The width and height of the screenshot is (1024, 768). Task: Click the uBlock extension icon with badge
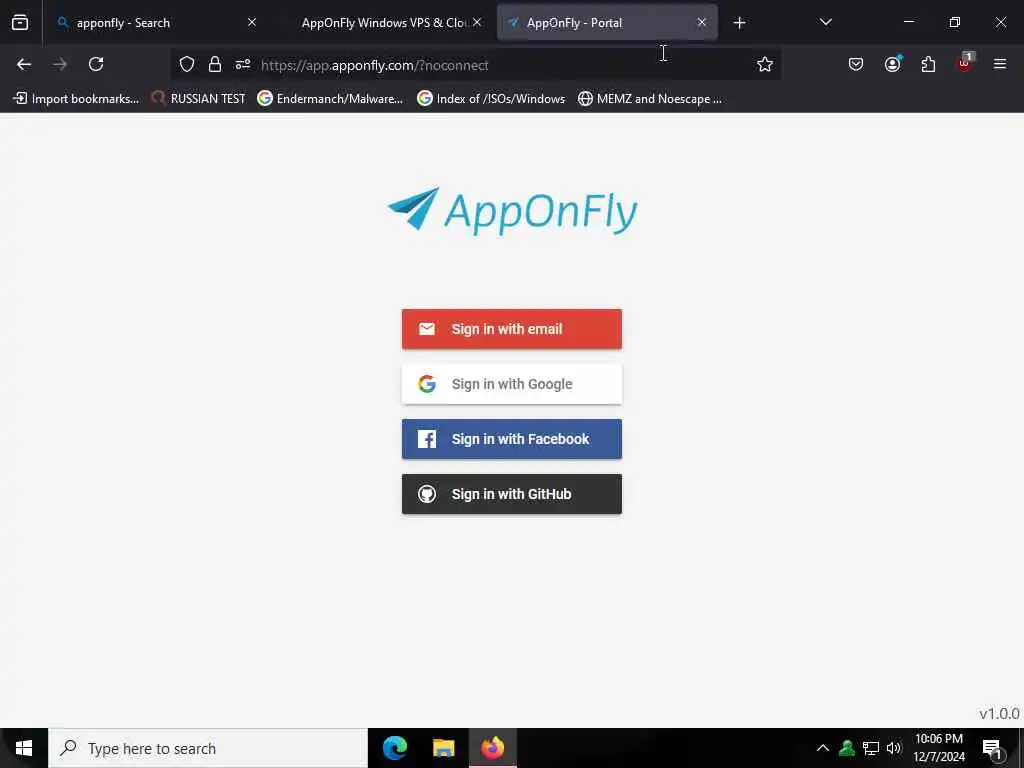coord(965,63)
